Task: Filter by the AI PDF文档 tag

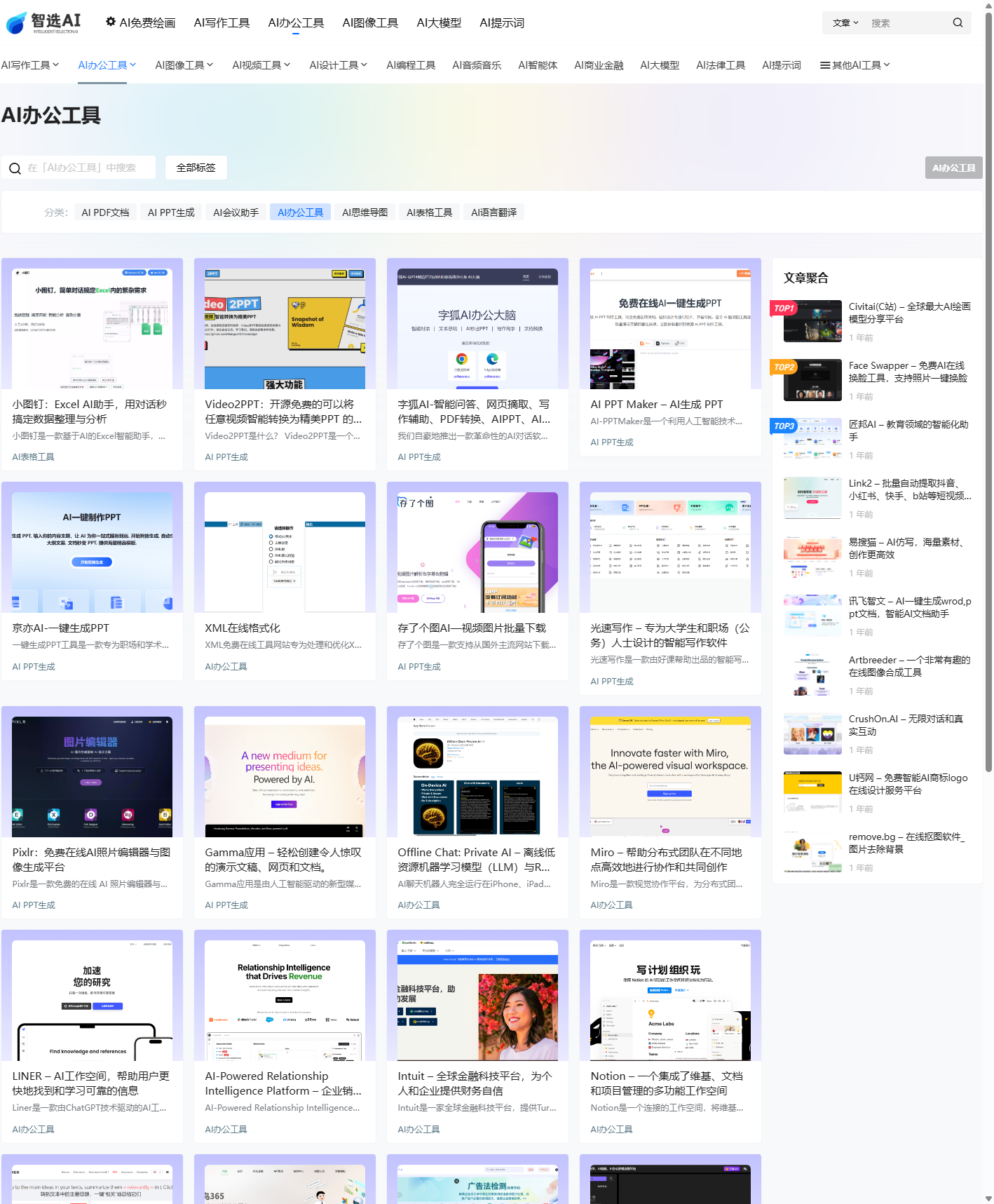Action: click(x=105, y=212)
